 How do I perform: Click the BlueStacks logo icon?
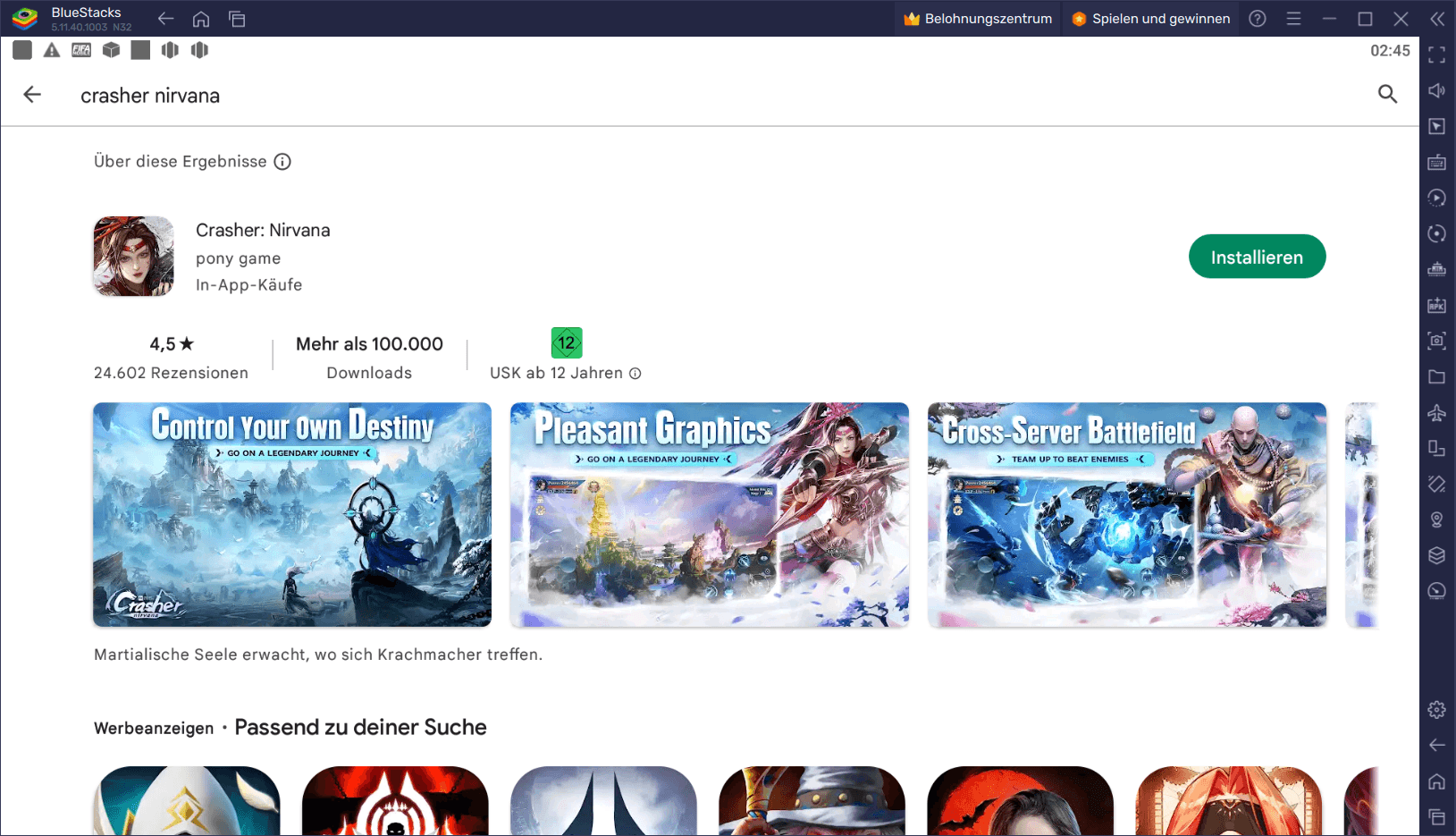24,18
